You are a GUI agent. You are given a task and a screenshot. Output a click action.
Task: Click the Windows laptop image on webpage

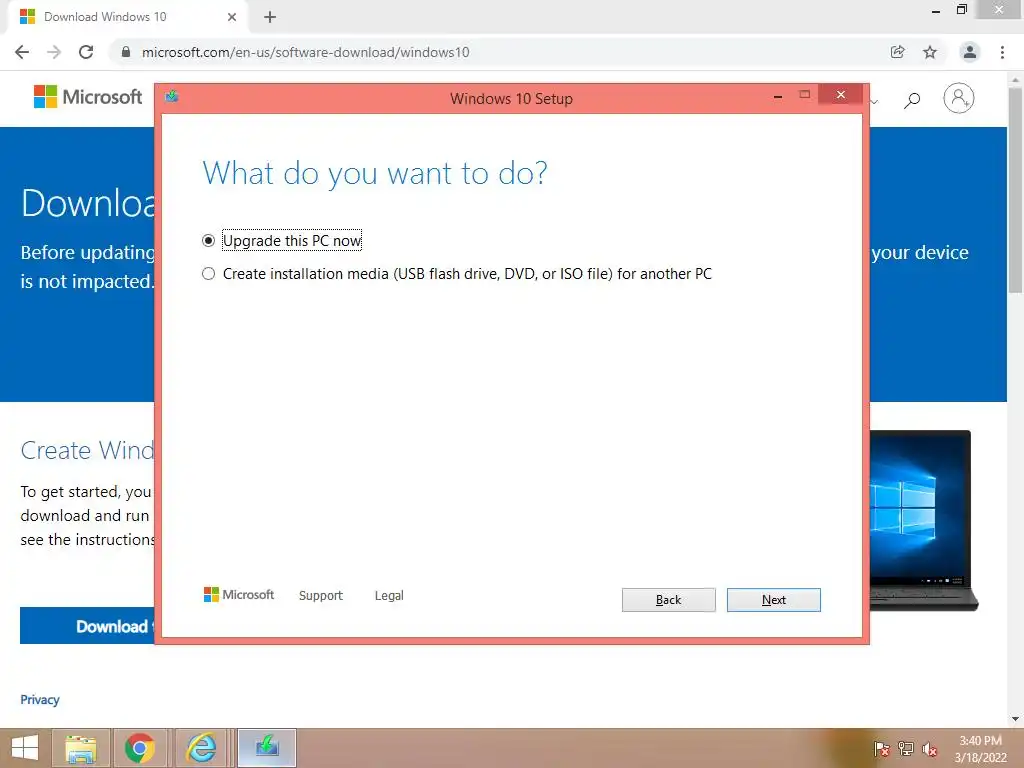tap(923, 520)
